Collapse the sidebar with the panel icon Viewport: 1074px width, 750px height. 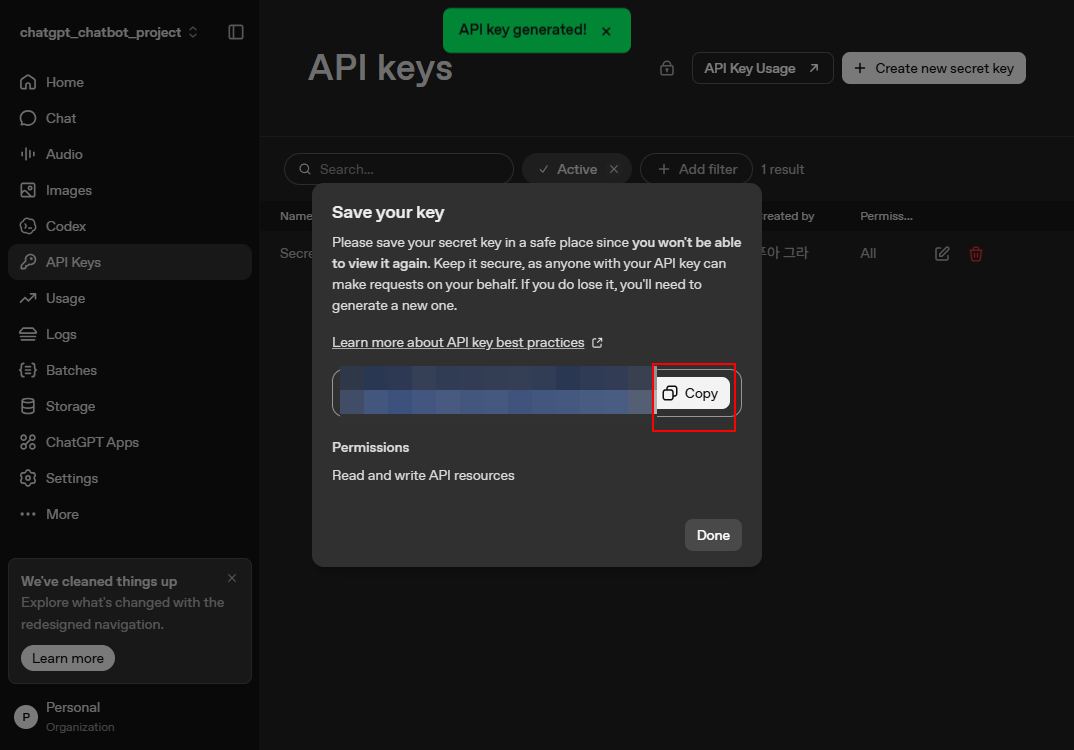pos(236,32)
